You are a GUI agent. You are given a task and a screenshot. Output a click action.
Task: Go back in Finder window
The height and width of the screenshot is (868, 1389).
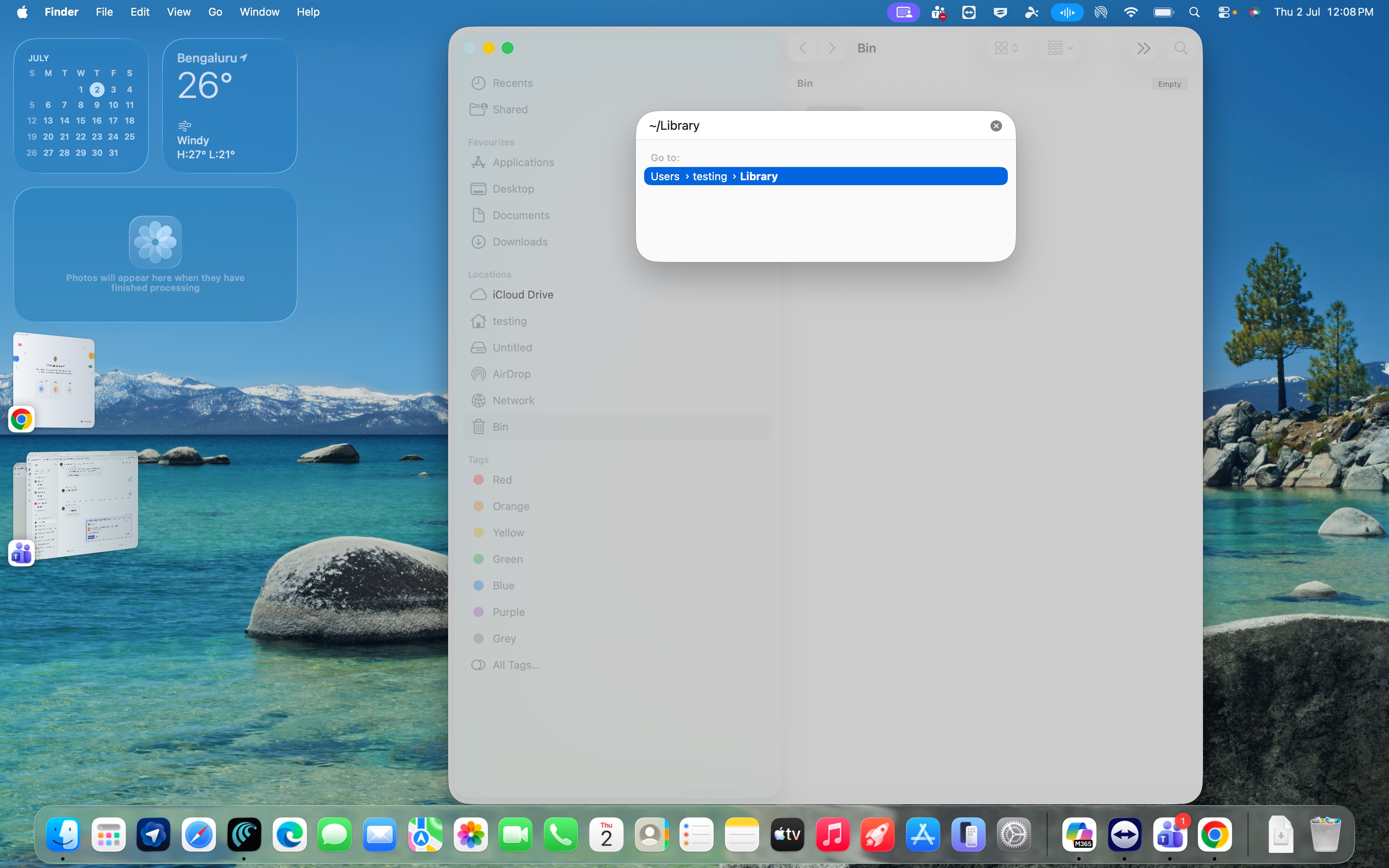tap(803, 48)
